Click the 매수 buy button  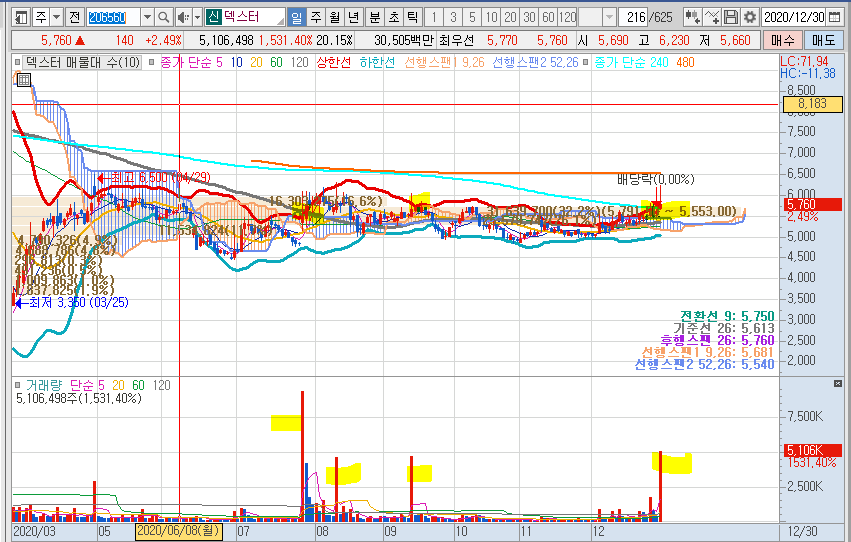[x=783, y=40]
